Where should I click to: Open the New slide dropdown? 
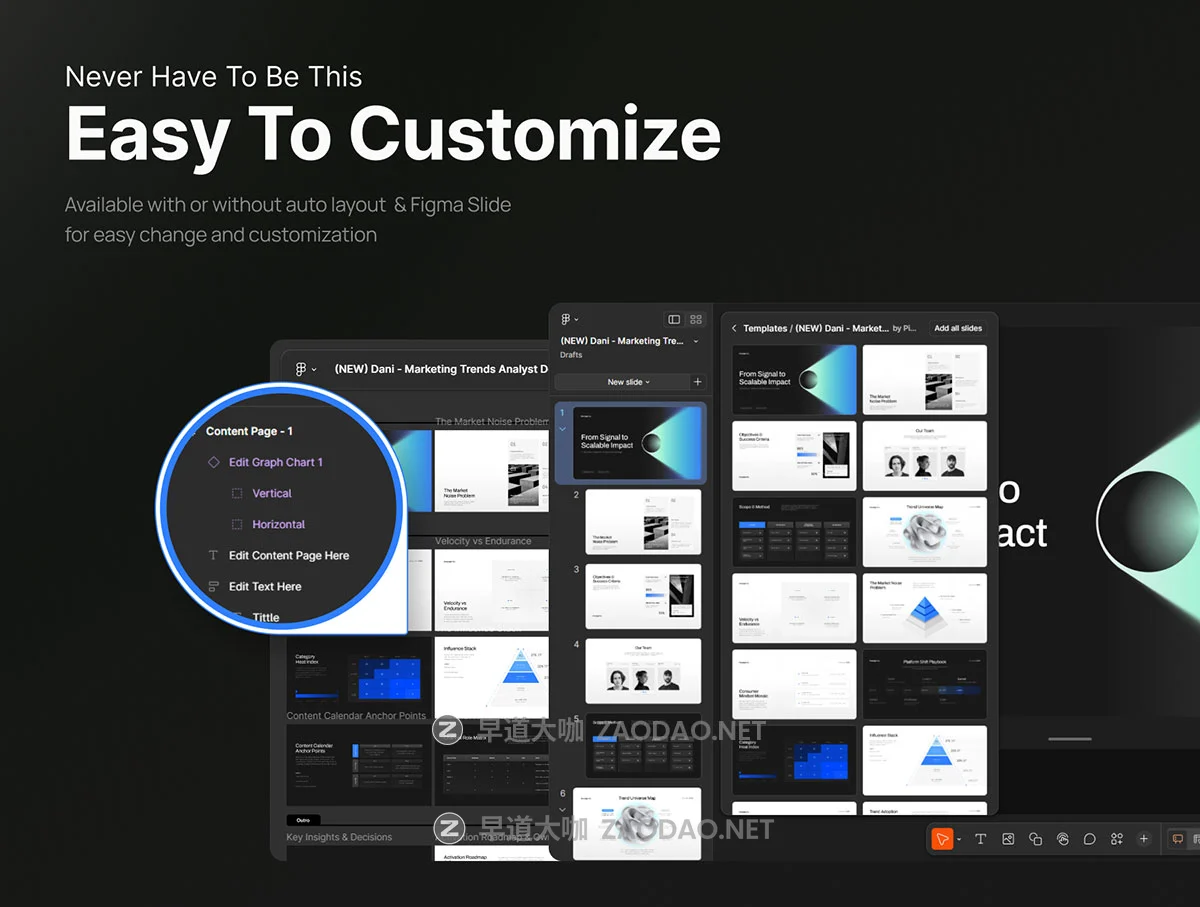click(x=628, y=382)
